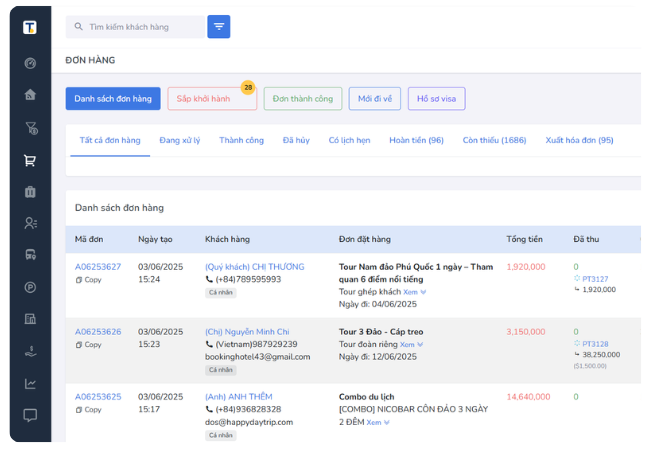650x450 pixels.
Task: Click total amount 14,640,000
Action: [528, 397]
